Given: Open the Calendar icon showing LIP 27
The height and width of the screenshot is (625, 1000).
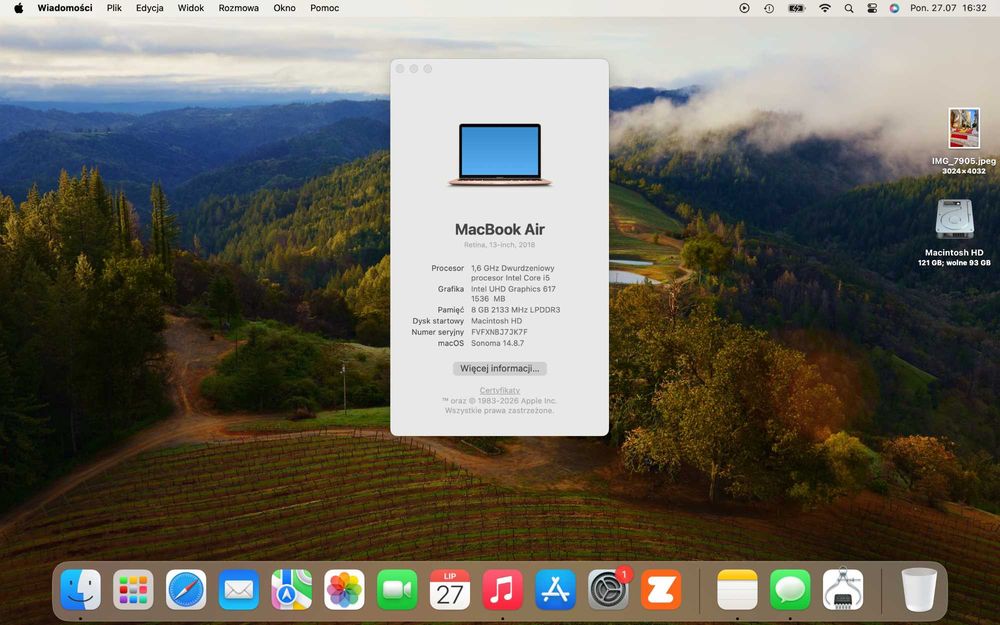Looking at the screenshot, I should pyautogui.click(x=450, y=590).
